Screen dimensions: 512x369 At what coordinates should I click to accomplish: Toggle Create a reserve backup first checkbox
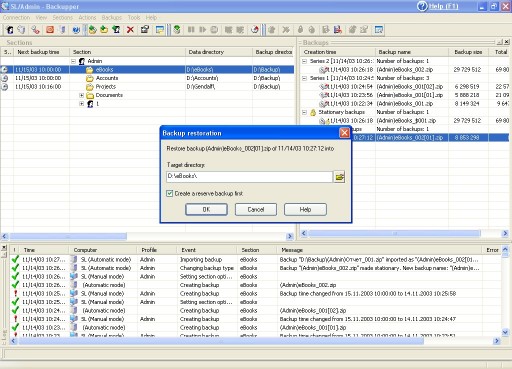pyautogui.click(x=170, y=193)
